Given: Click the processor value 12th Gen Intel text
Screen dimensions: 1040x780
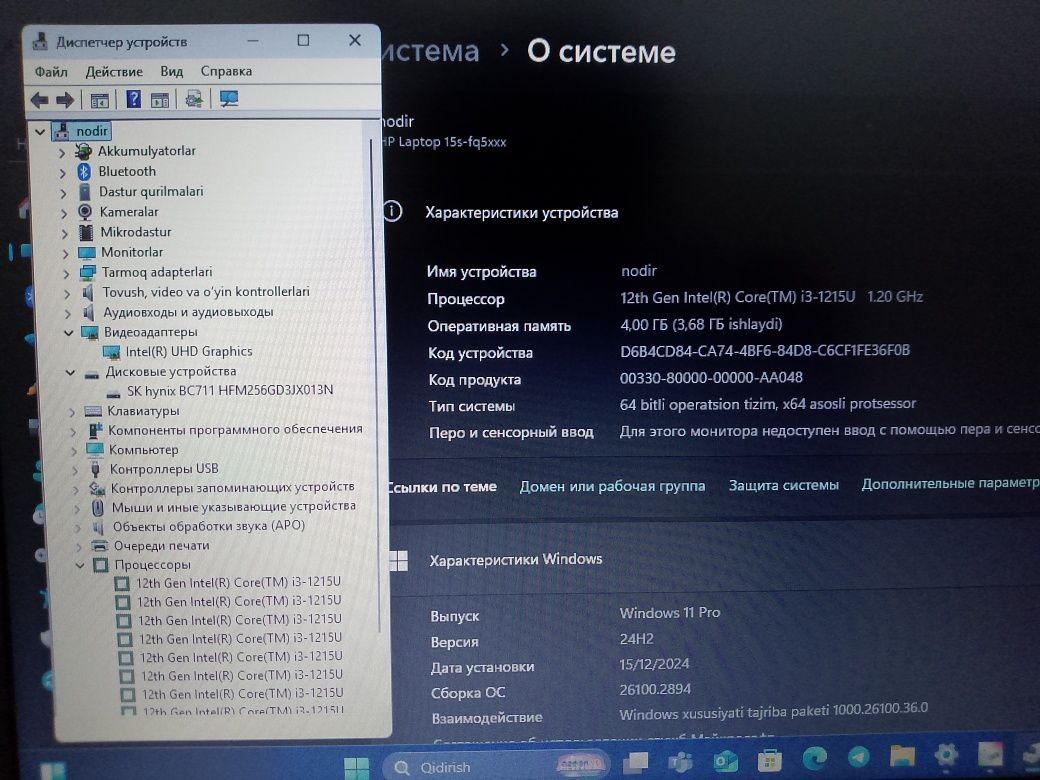Looking at the screenshot, I should [x=738, y=297].
